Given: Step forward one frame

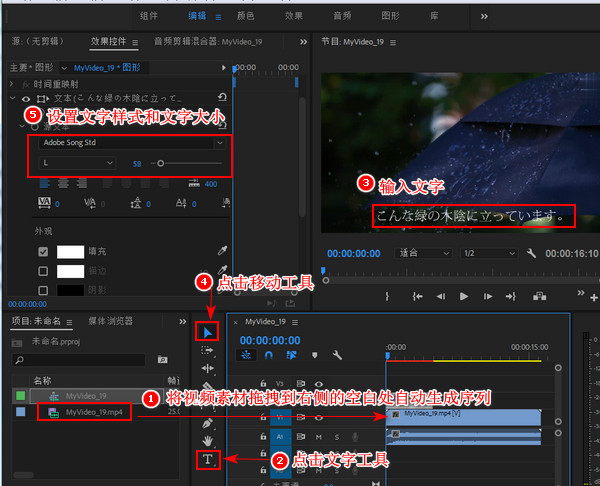Looking at the screenshot, I should [x=488, y=296].
